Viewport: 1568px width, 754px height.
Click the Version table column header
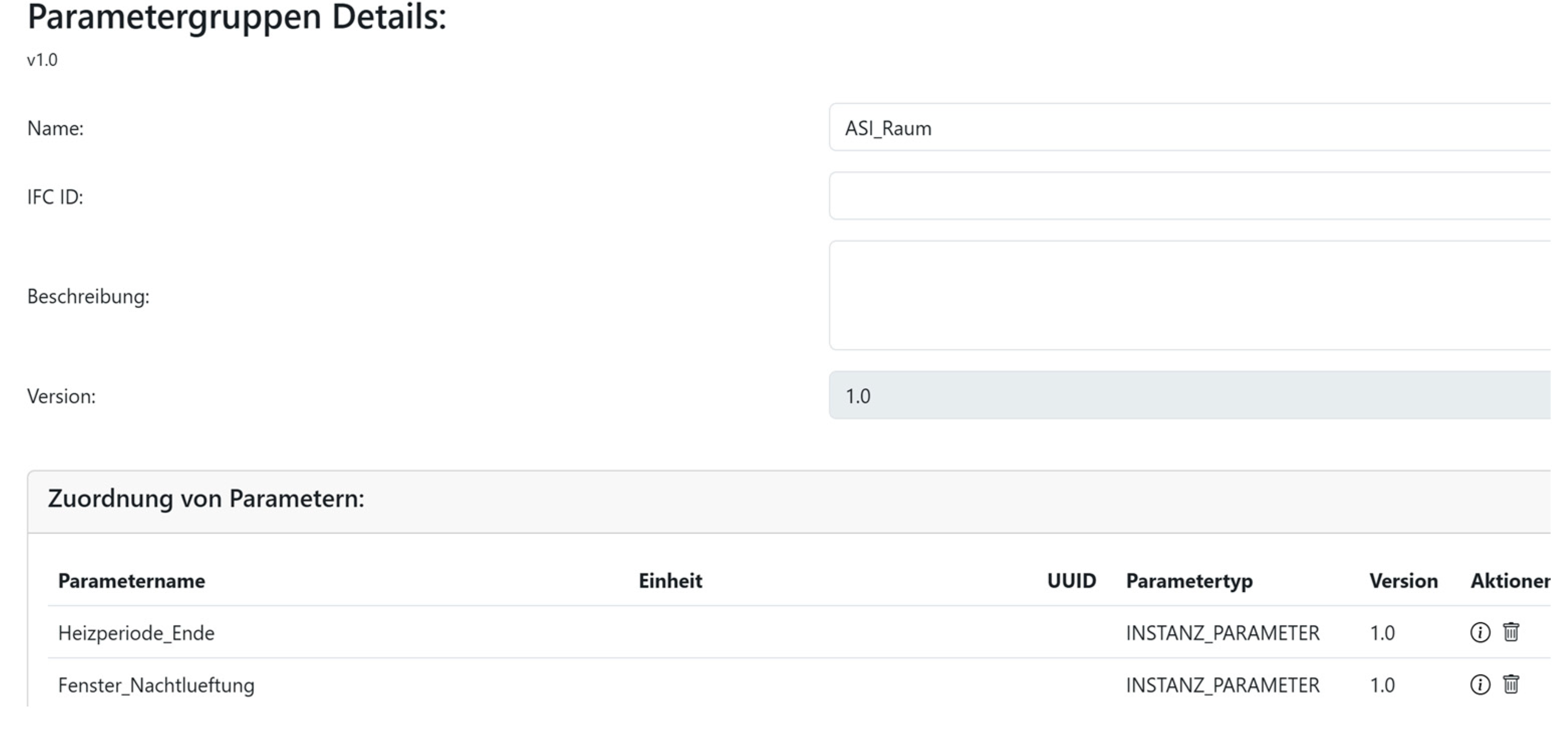coord(1403,581)
